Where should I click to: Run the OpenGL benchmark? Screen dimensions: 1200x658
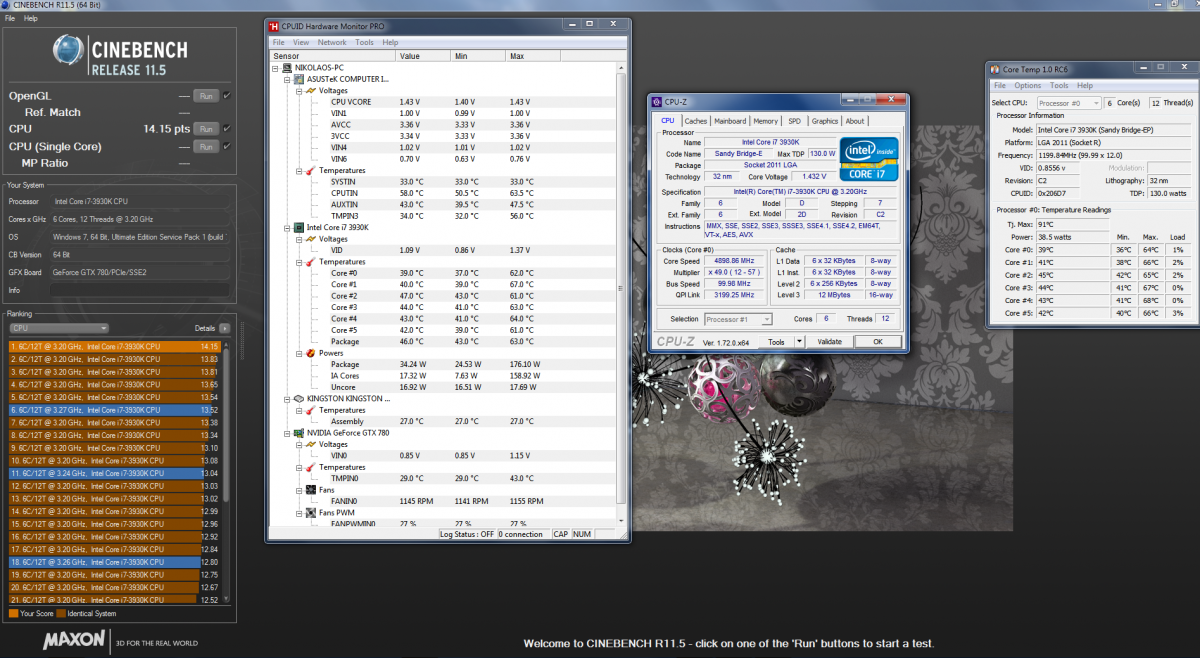(x=206, y=96)
